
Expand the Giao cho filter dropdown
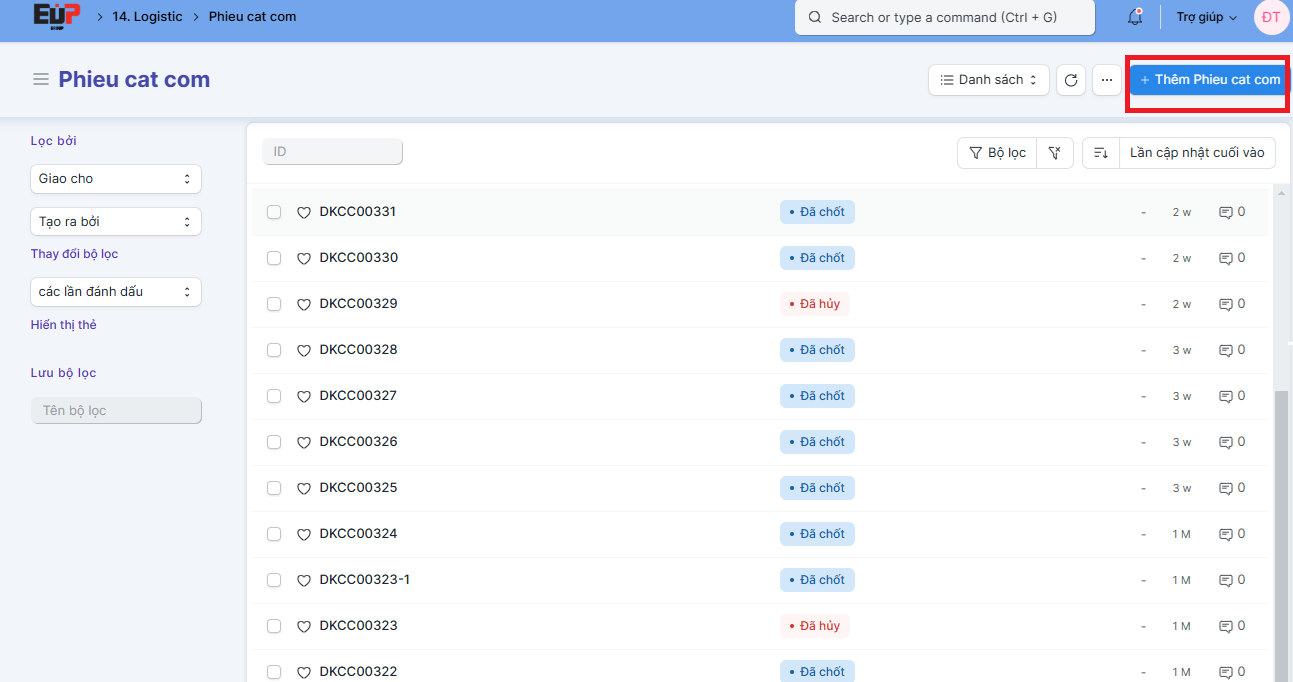[x=116, y=179]
